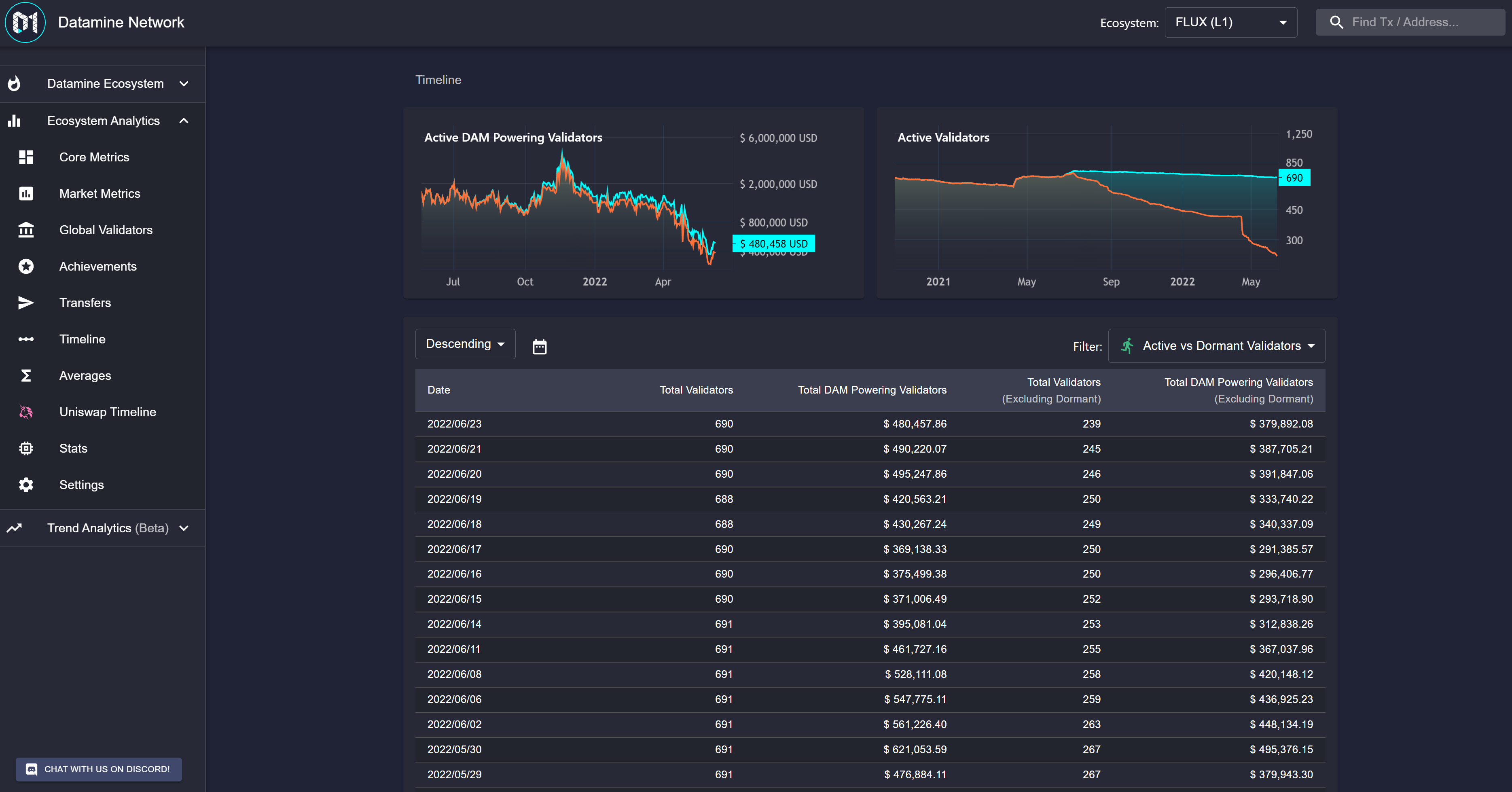1512x792 pixels.
Task: Click the running figure icon in filter
Action: click(1127, 346)
